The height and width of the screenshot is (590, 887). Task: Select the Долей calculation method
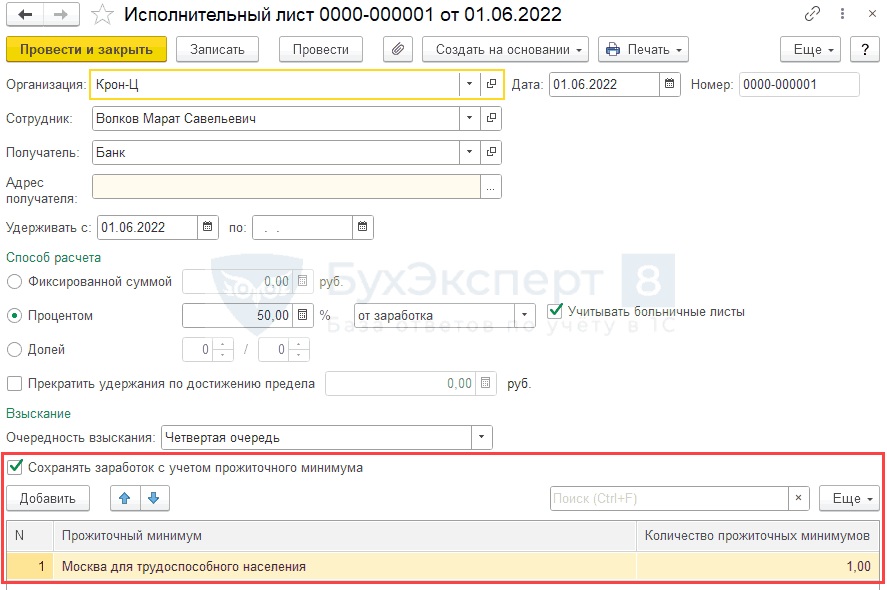pos(14,350)
